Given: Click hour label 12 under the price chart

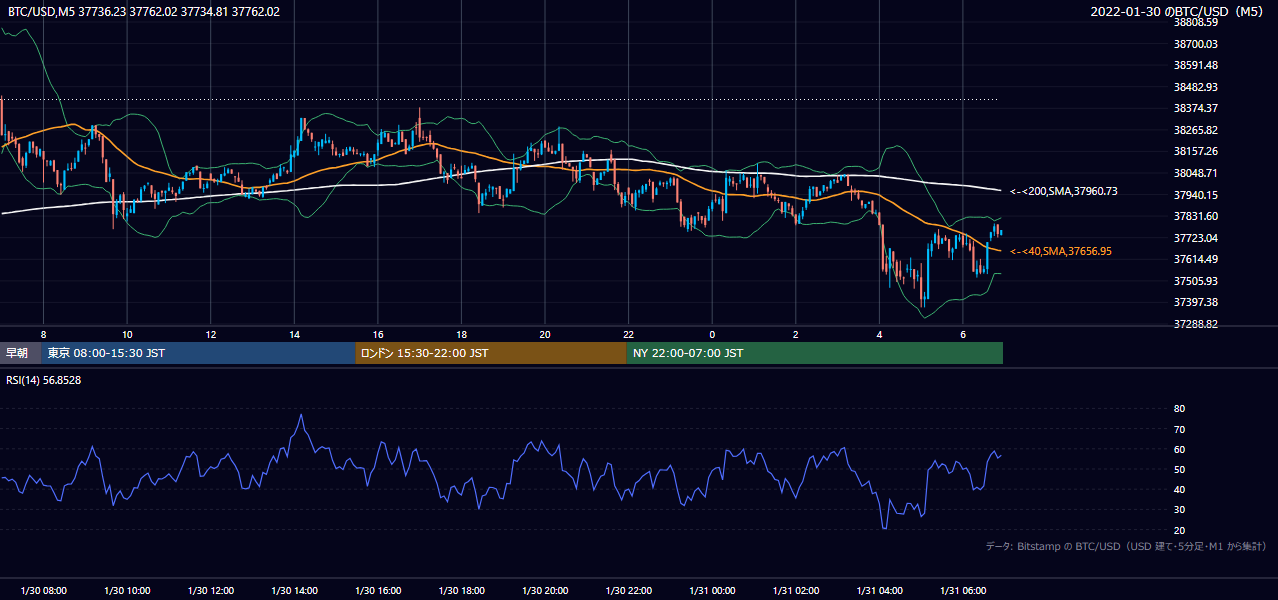Looking at the screenshot, I should (x=211, y=334).
